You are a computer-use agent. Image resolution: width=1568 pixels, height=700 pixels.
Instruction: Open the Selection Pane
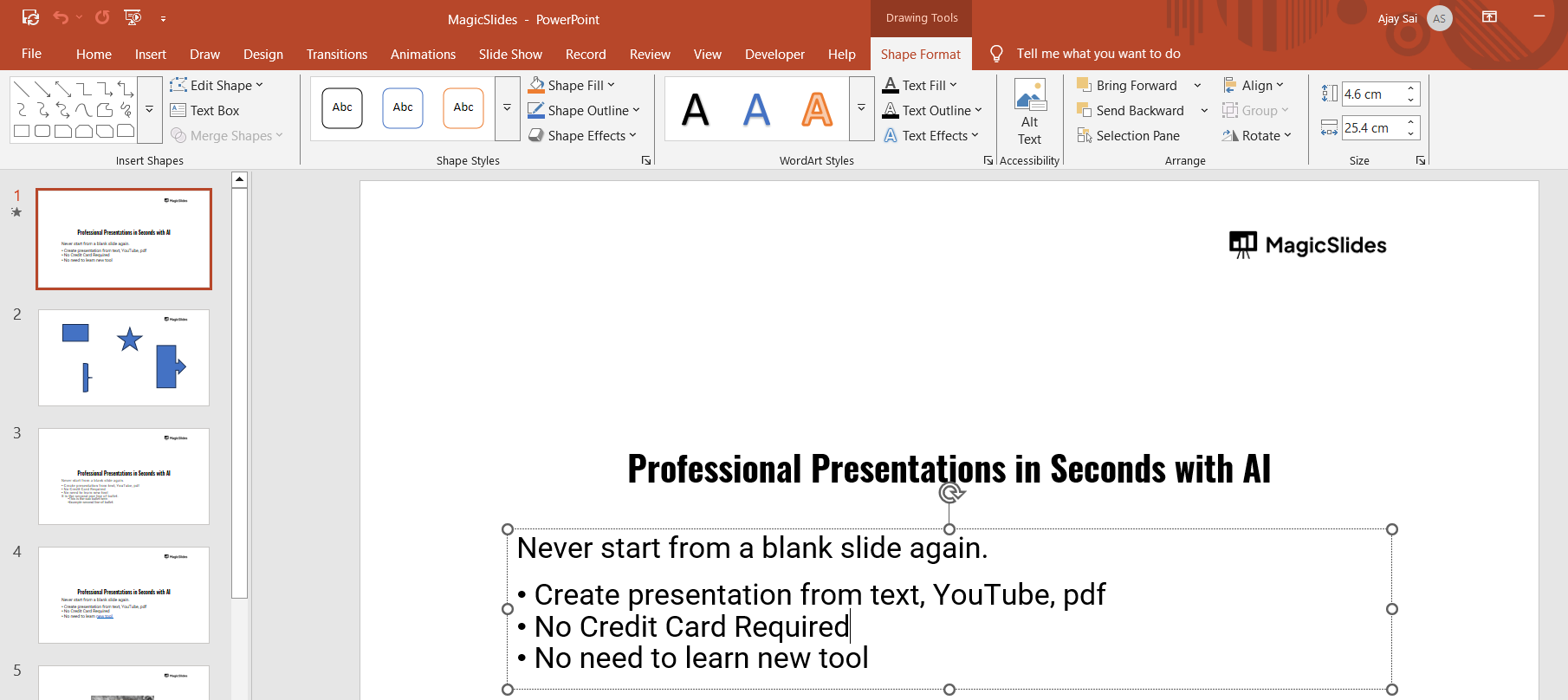(1129, 135)
